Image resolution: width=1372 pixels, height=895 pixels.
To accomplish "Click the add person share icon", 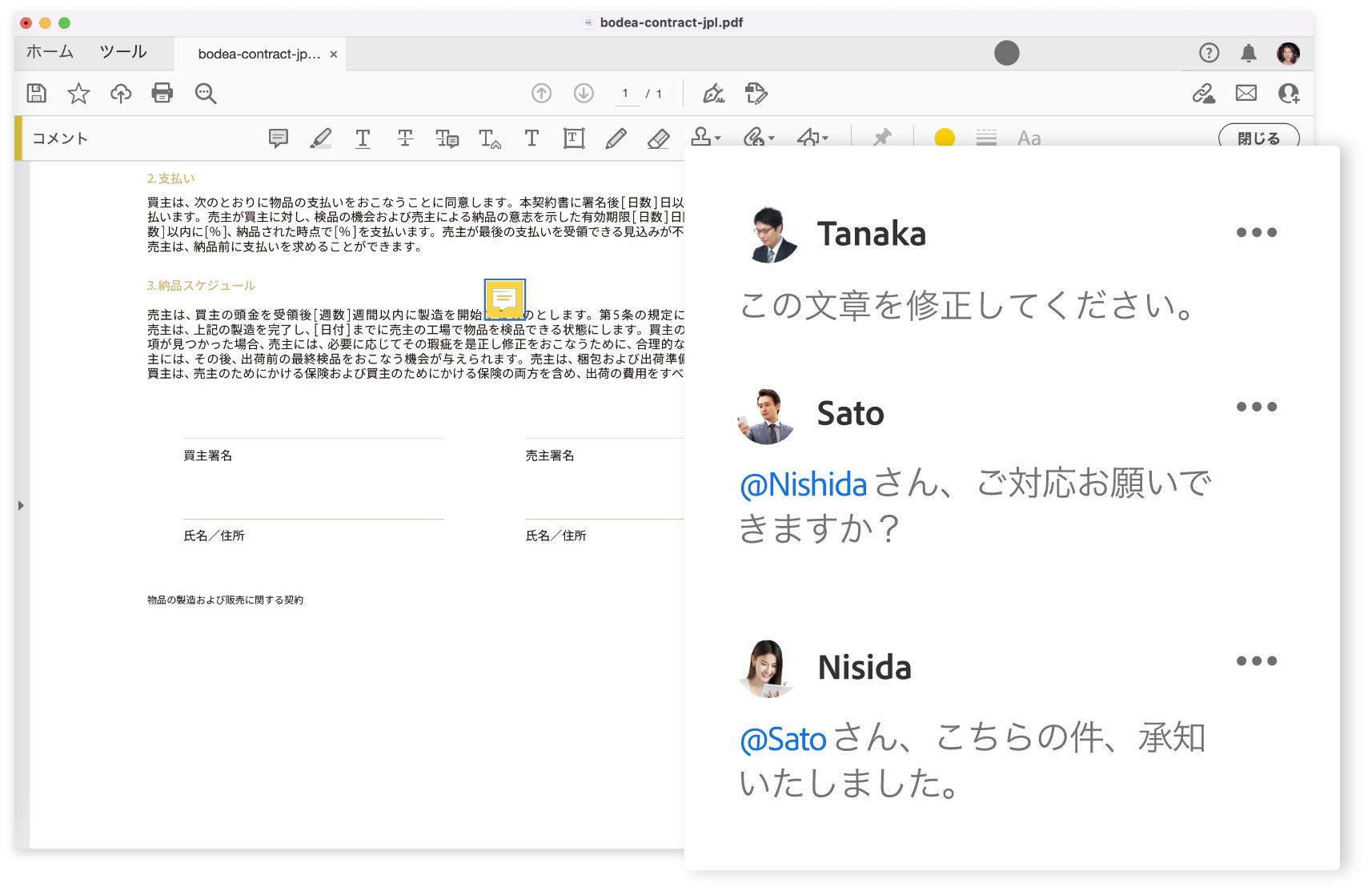I will pos(1289,94).
